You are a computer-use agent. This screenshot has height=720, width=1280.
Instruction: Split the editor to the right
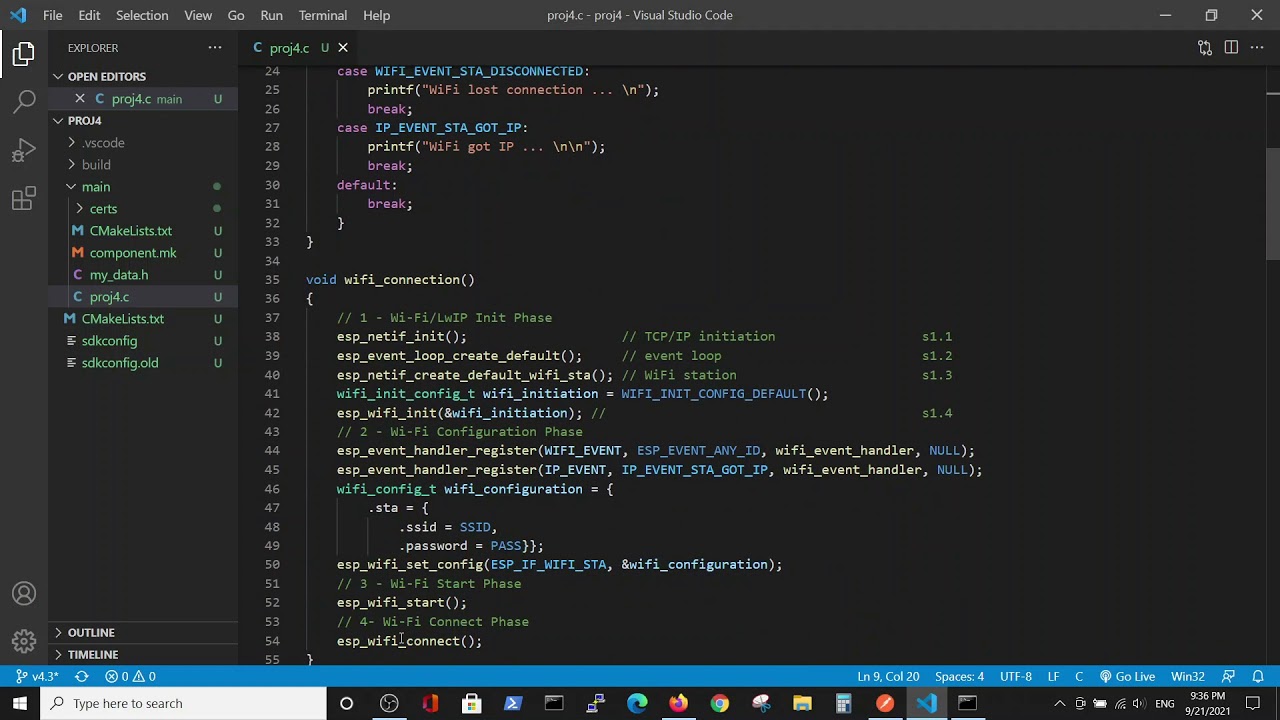point(1231,48)
